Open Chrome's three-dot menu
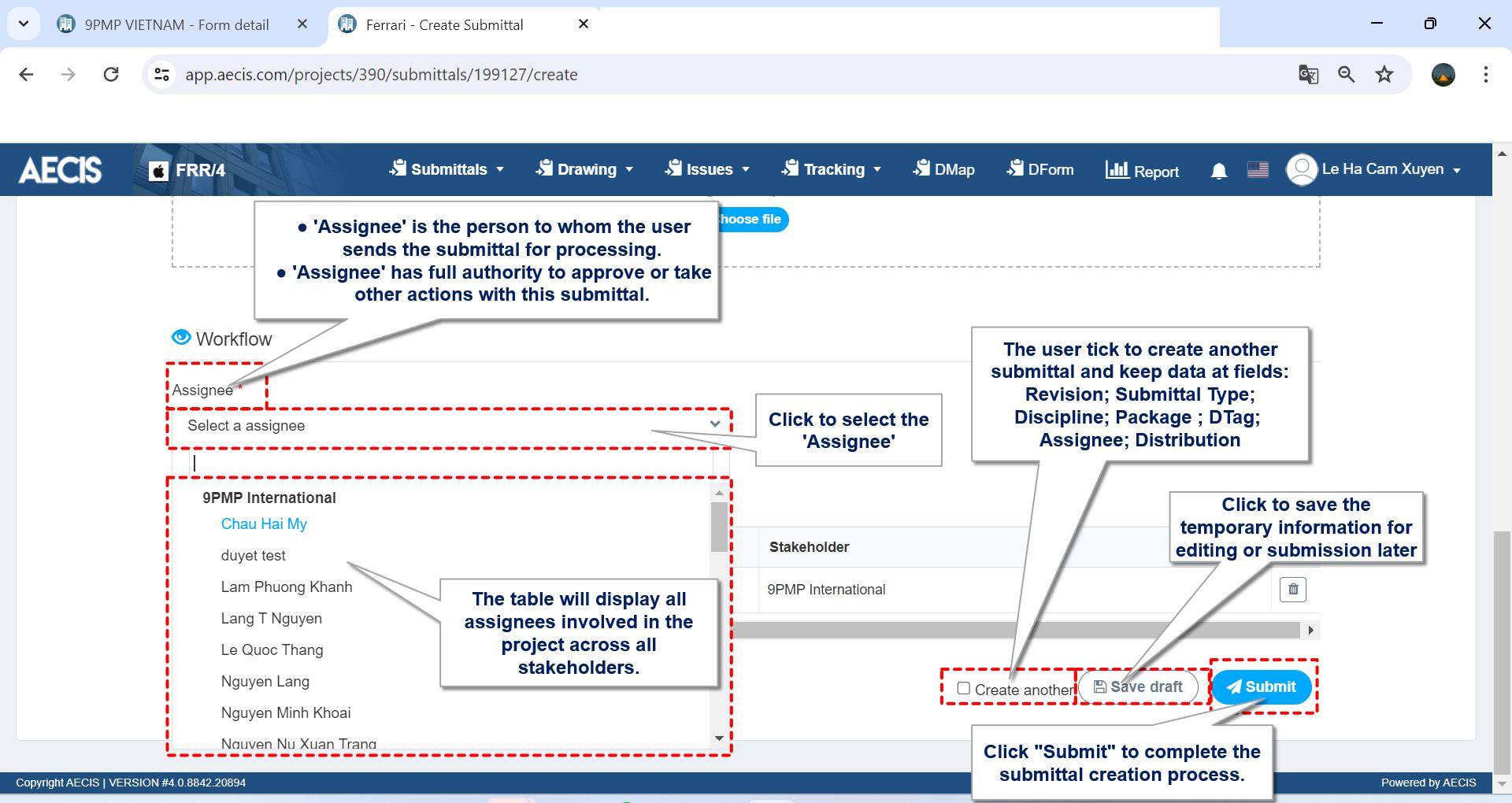Viewport: 1512px width, 803px height. [x=1485, y=75]
